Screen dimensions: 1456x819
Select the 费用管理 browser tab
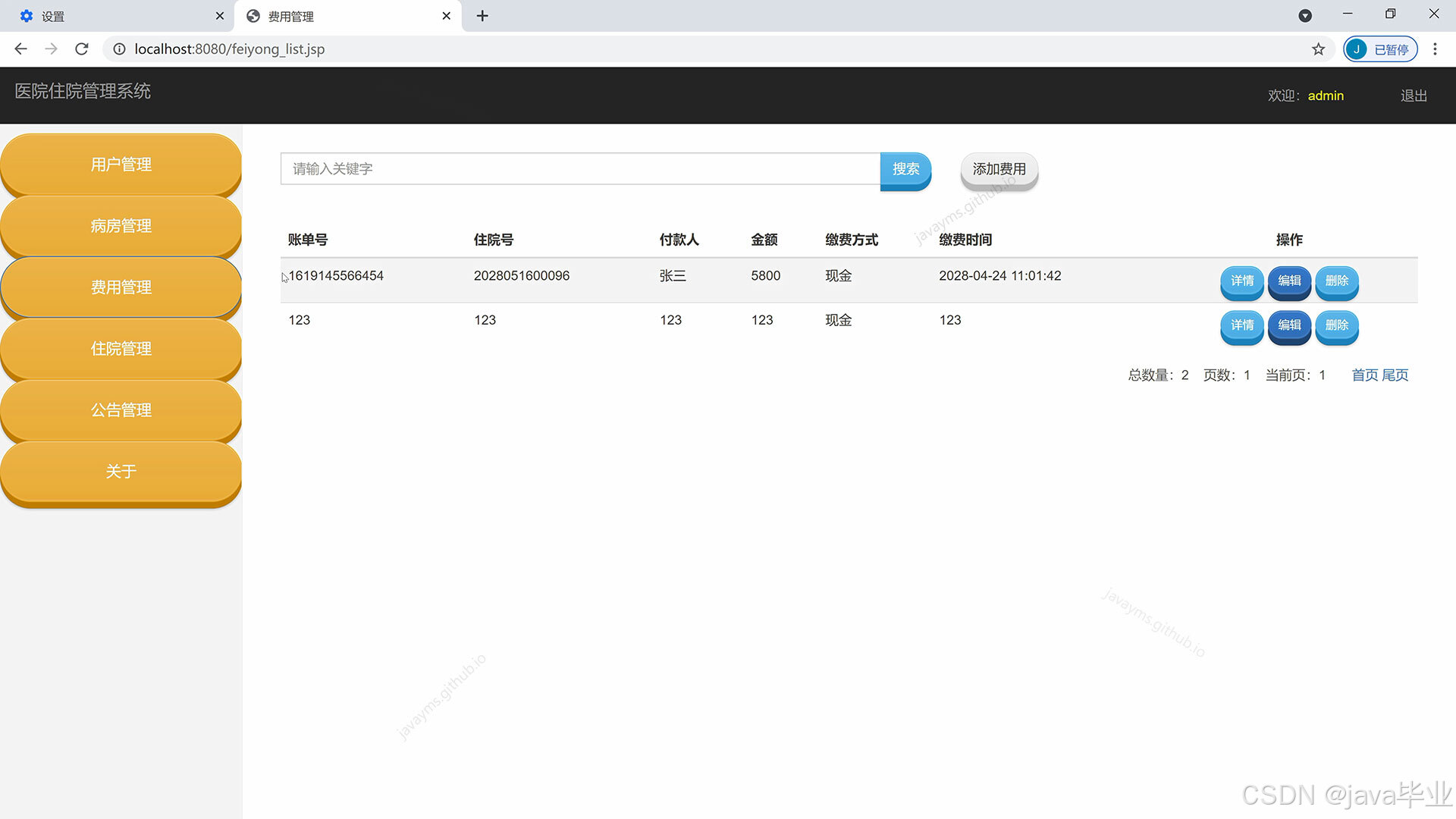tap(348, 16)
